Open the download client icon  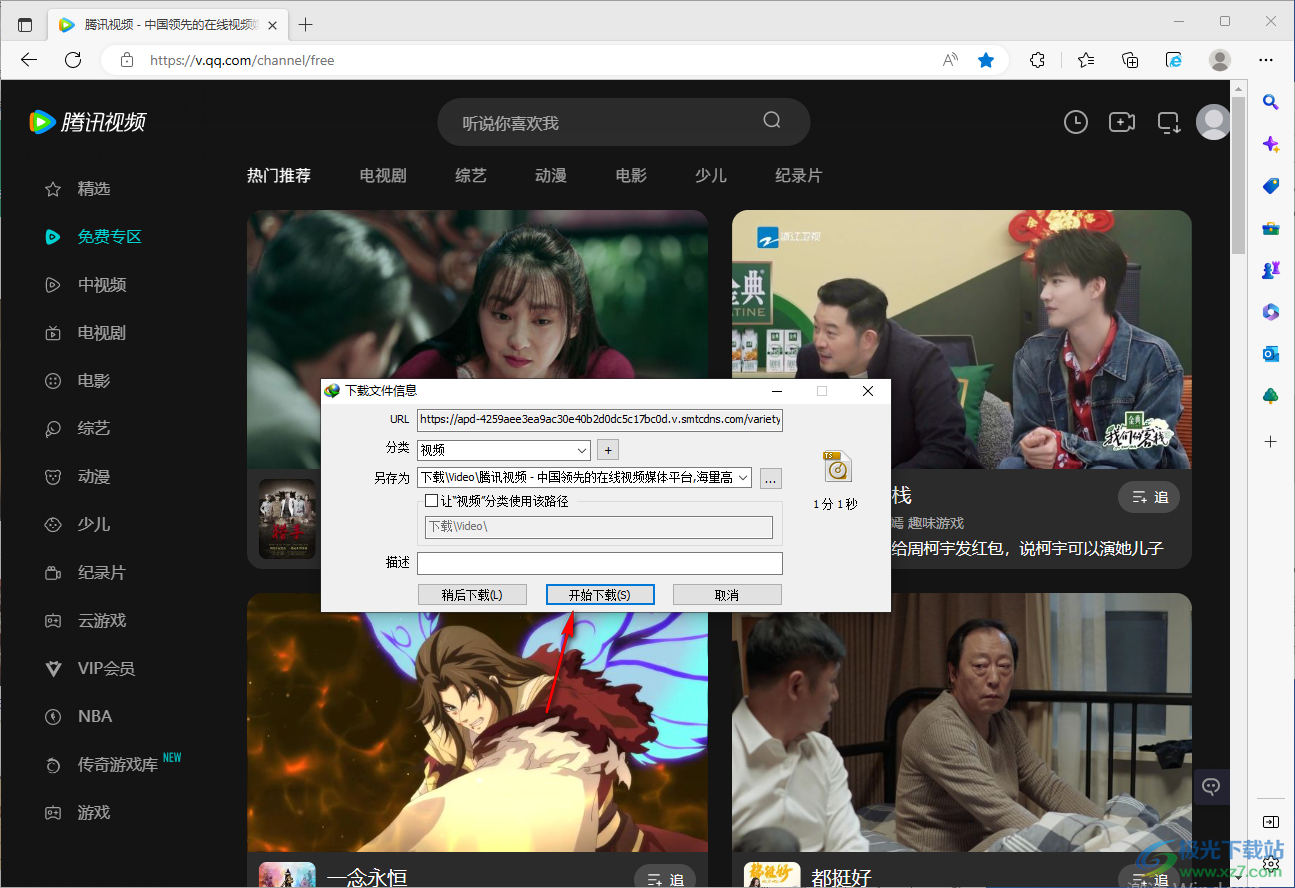click(x=1169, y=122)
